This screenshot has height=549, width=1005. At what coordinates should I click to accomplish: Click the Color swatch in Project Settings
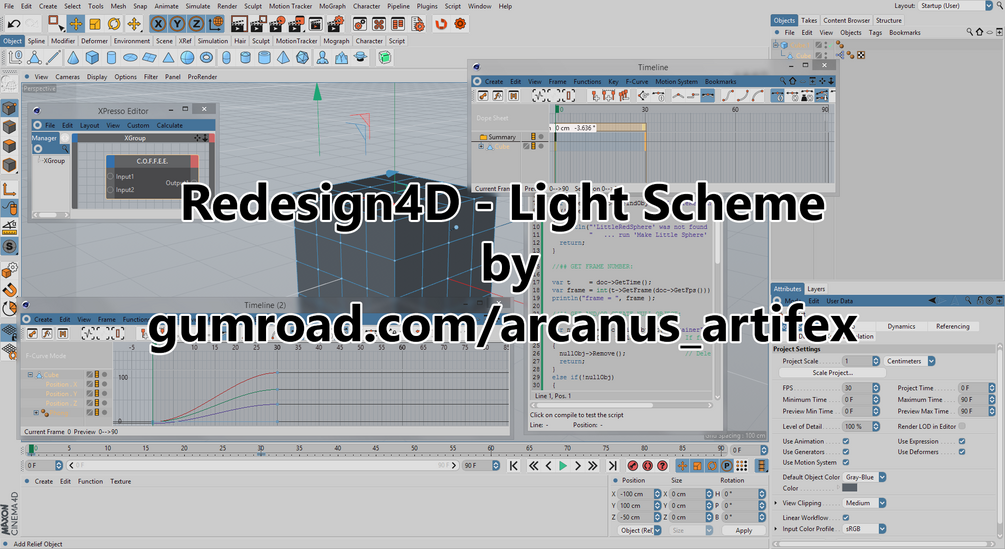pos(849,488)
